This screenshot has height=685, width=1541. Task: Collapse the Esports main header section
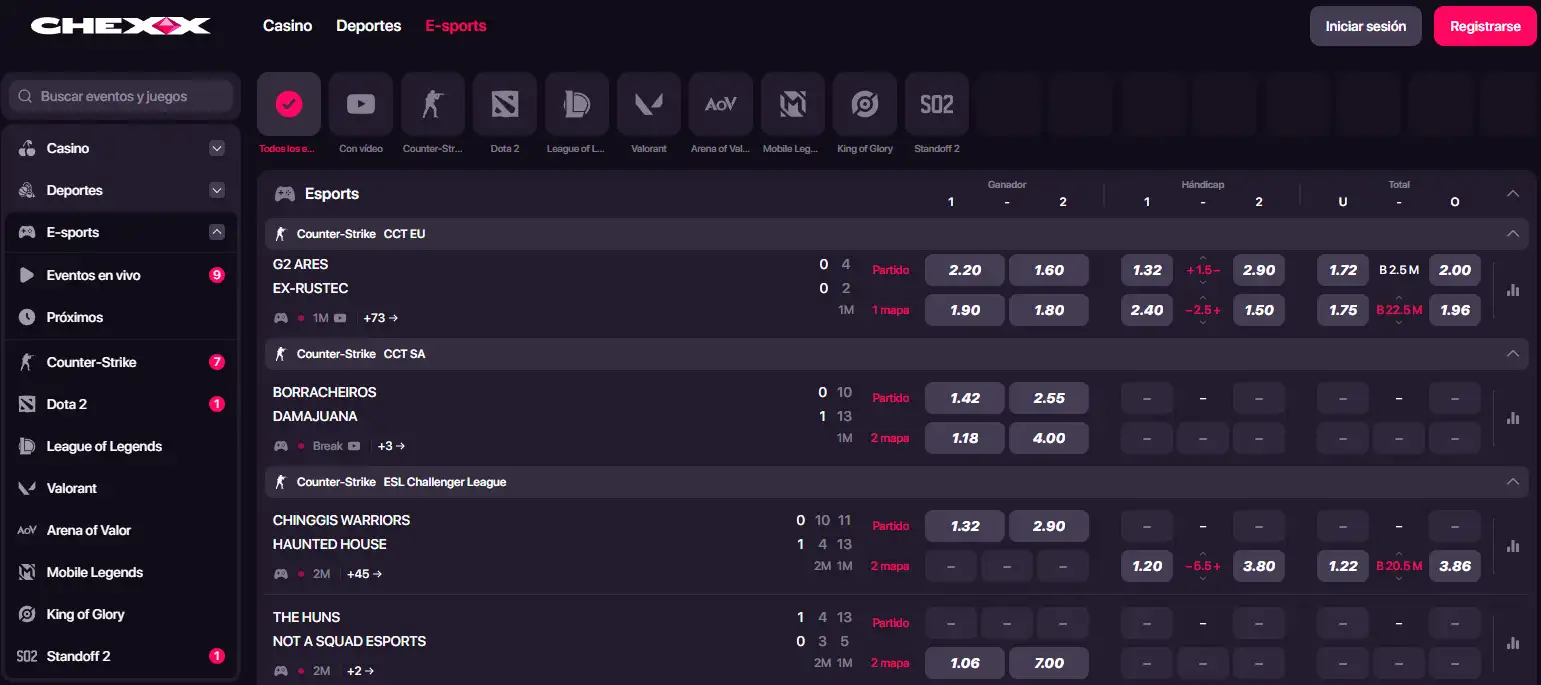[1513, 193]
